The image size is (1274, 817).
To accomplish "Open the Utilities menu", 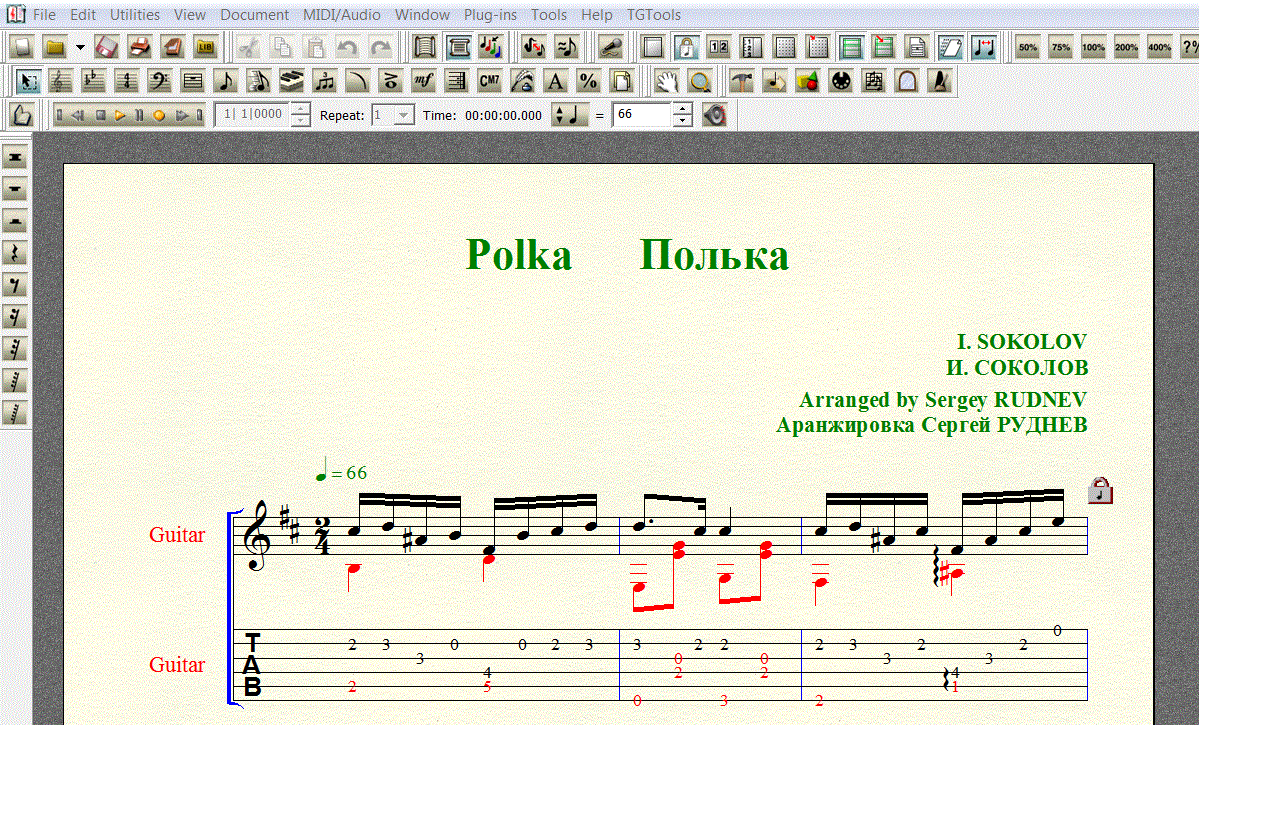I will click(x=135, y=15).
